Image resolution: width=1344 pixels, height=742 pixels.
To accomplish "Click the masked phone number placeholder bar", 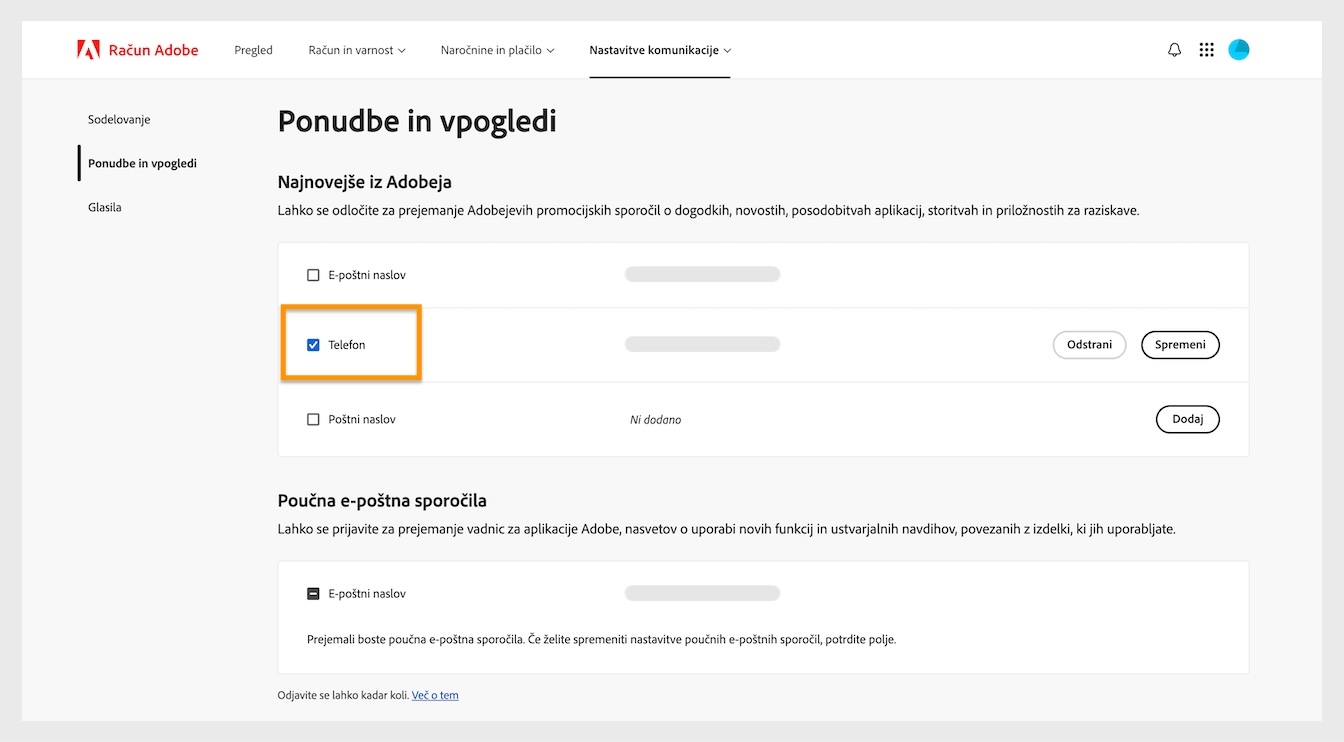I will click(x=702, y=343).
